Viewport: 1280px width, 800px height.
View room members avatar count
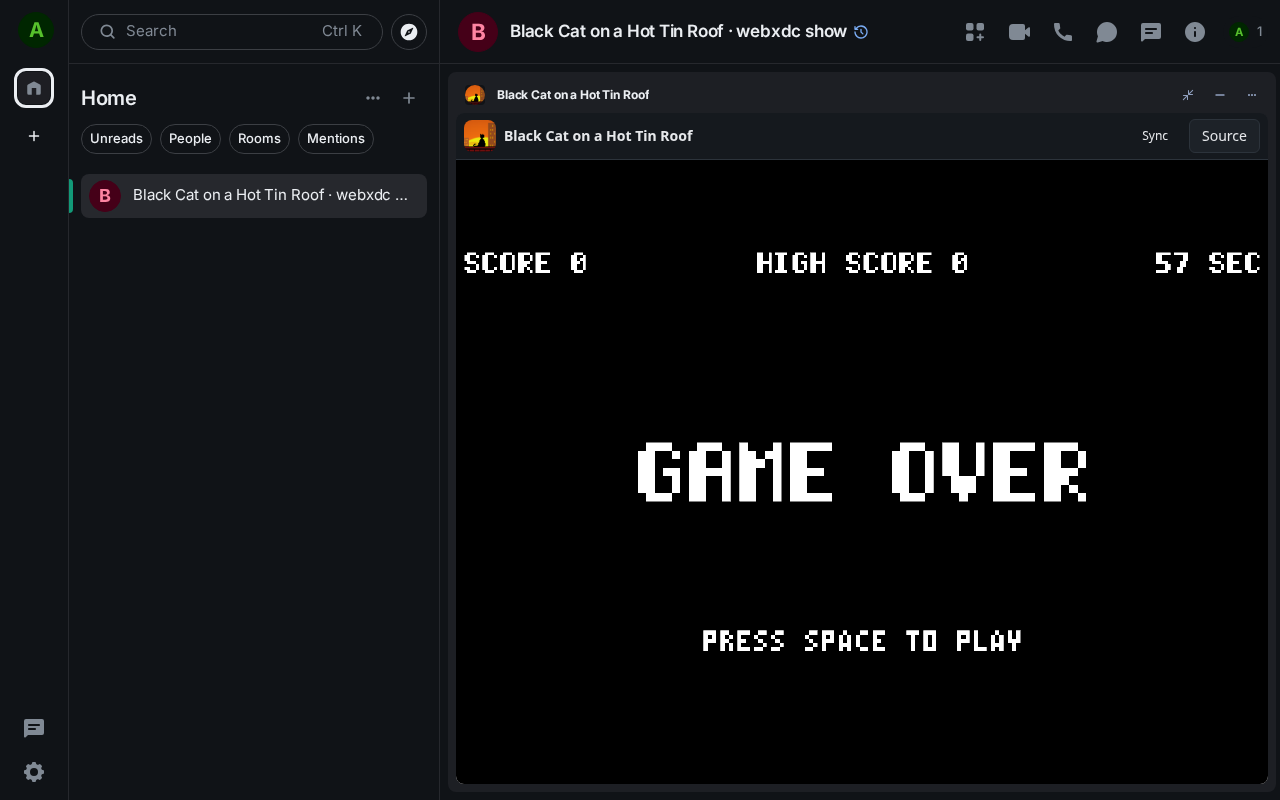click(1247, 32)
